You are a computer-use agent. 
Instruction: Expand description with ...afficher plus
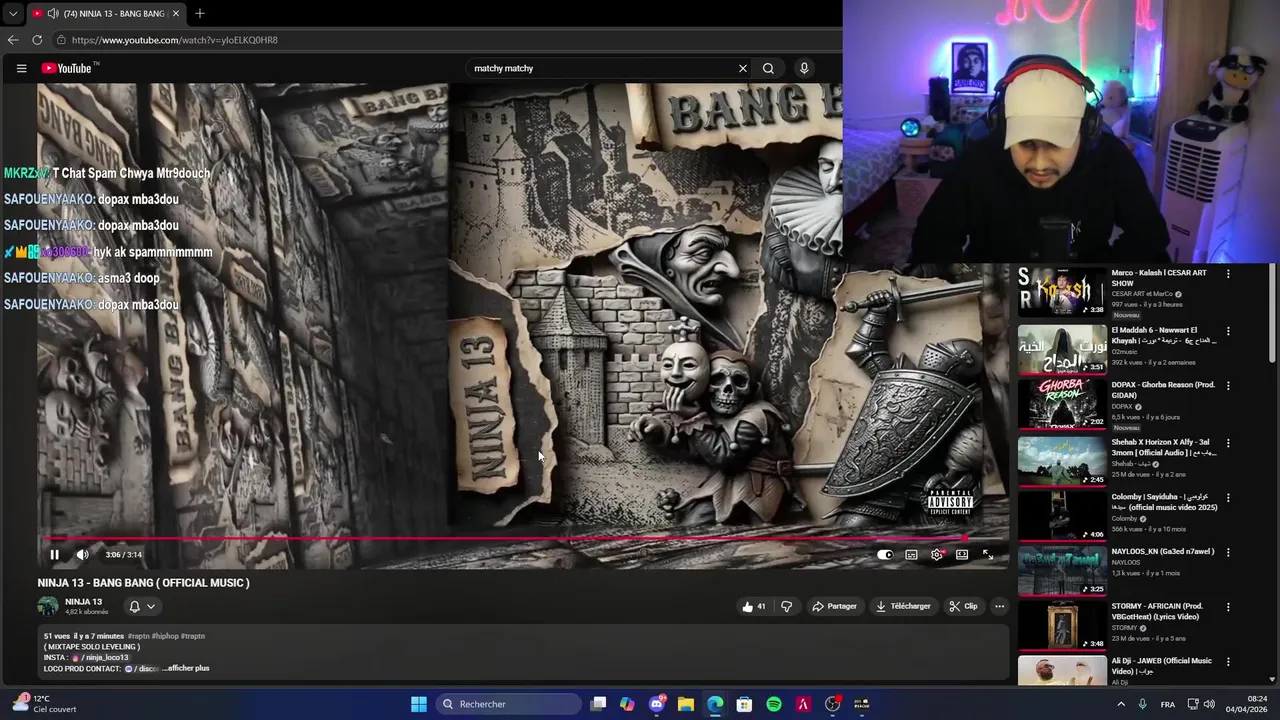[x=186, y=668]
